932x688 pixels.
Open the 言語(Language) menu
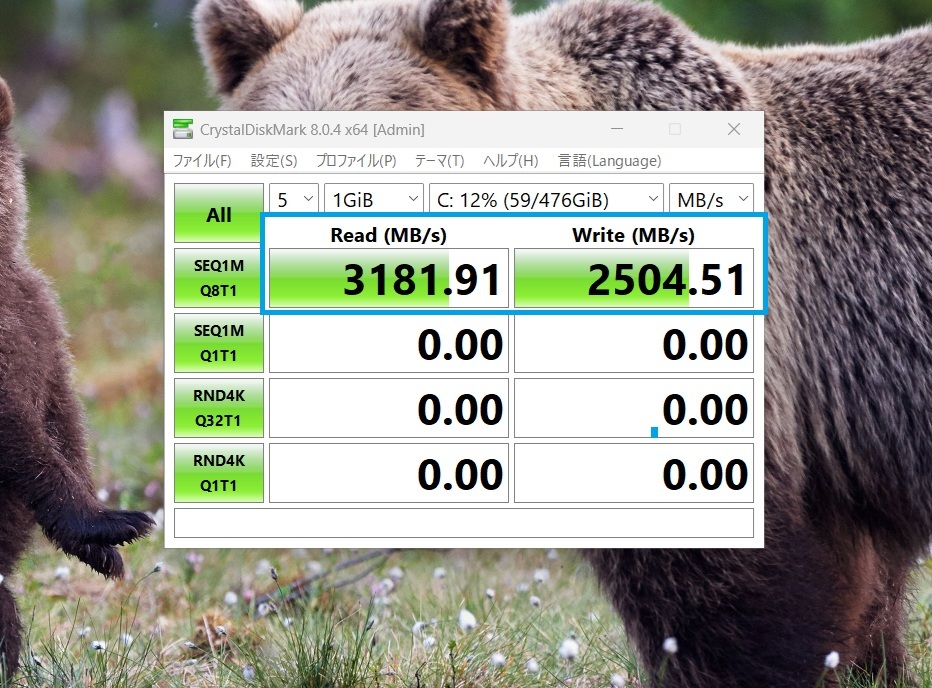point(609,161)
